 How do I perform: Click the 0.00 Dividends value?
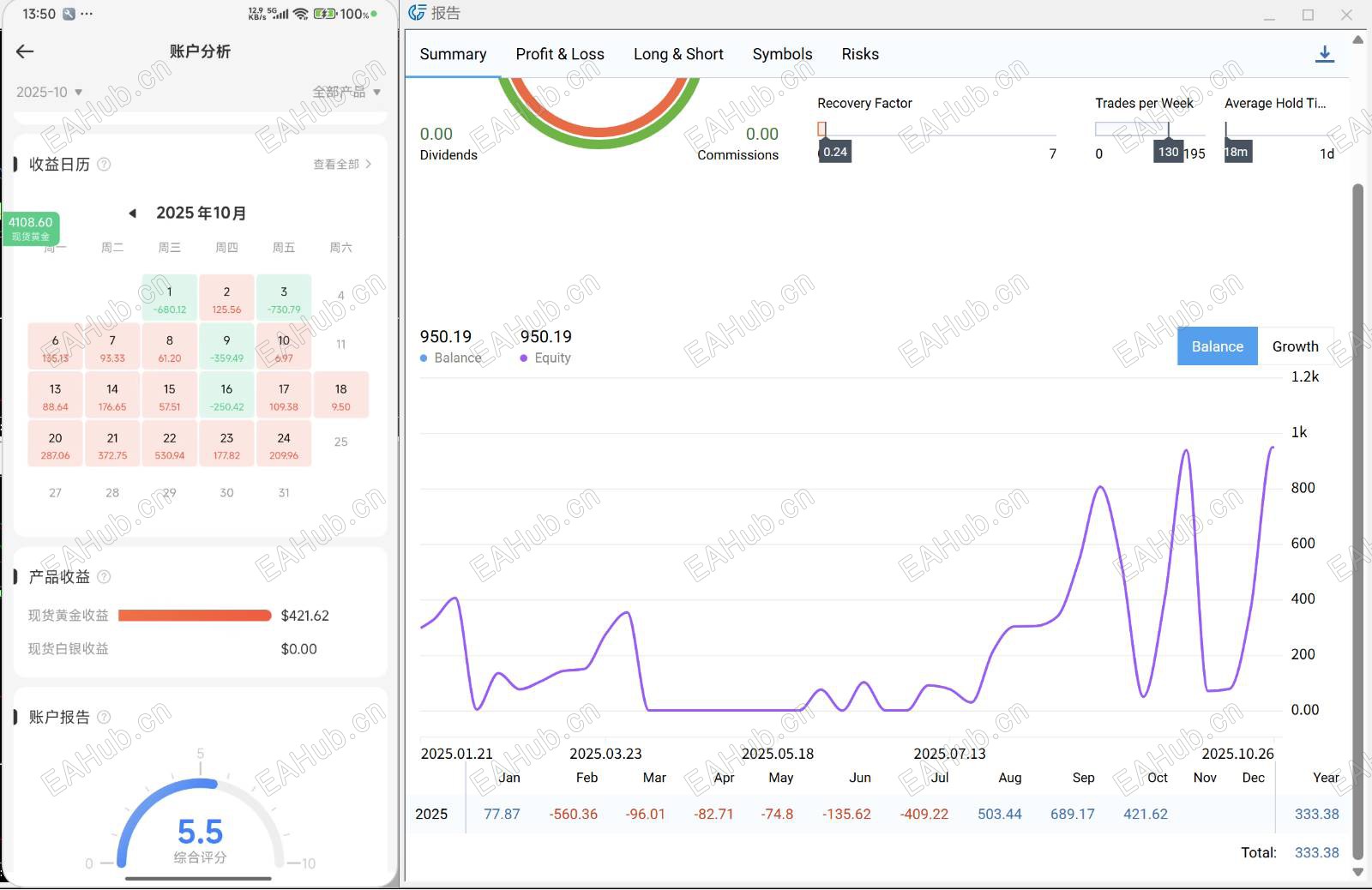(436, 134)
